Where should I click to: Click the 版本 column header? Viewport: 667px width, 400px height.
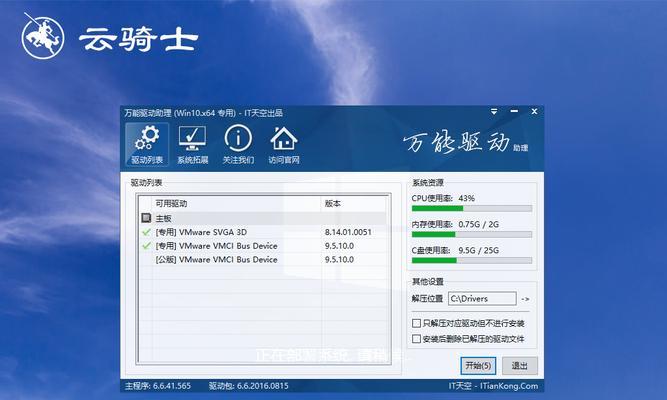pyautogui.click(x=333, y=203)
